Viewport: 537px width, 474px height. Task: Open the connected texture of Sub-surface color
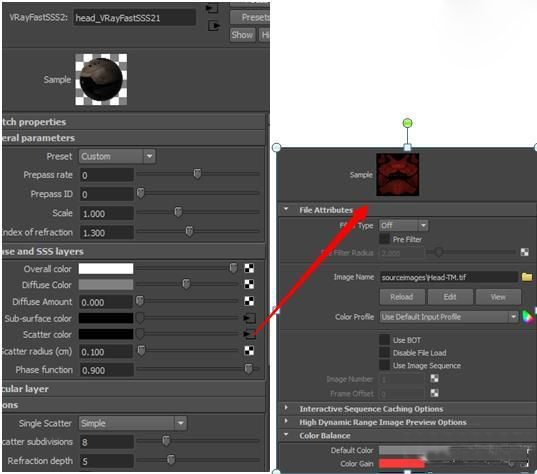(x=250, y=318)
